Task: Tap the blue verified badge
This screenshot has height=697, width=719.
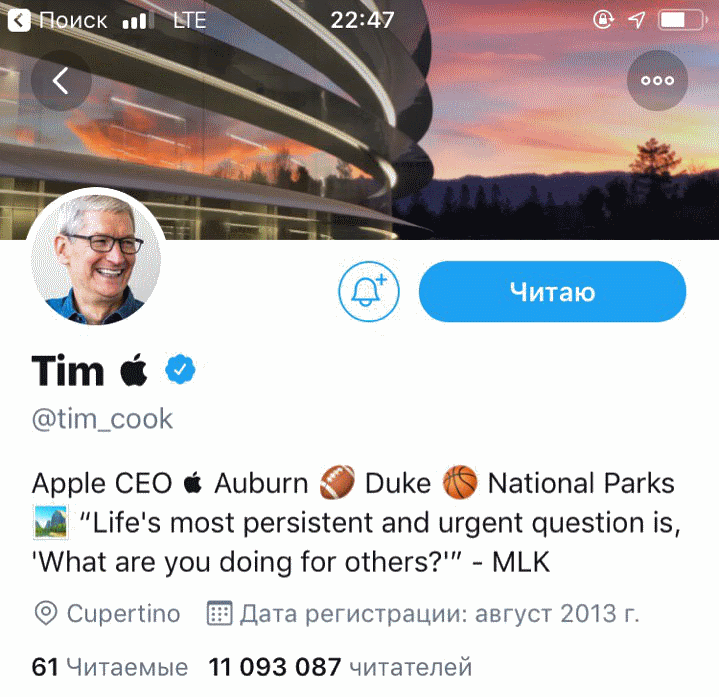Action: click(180, 371)
